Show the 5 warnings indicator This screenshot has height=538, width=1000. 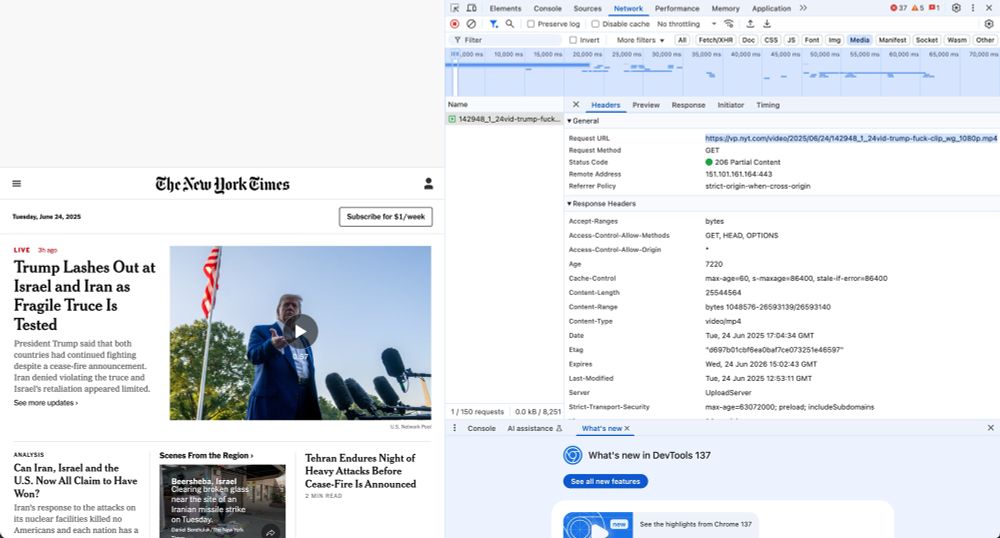[917, 8]
